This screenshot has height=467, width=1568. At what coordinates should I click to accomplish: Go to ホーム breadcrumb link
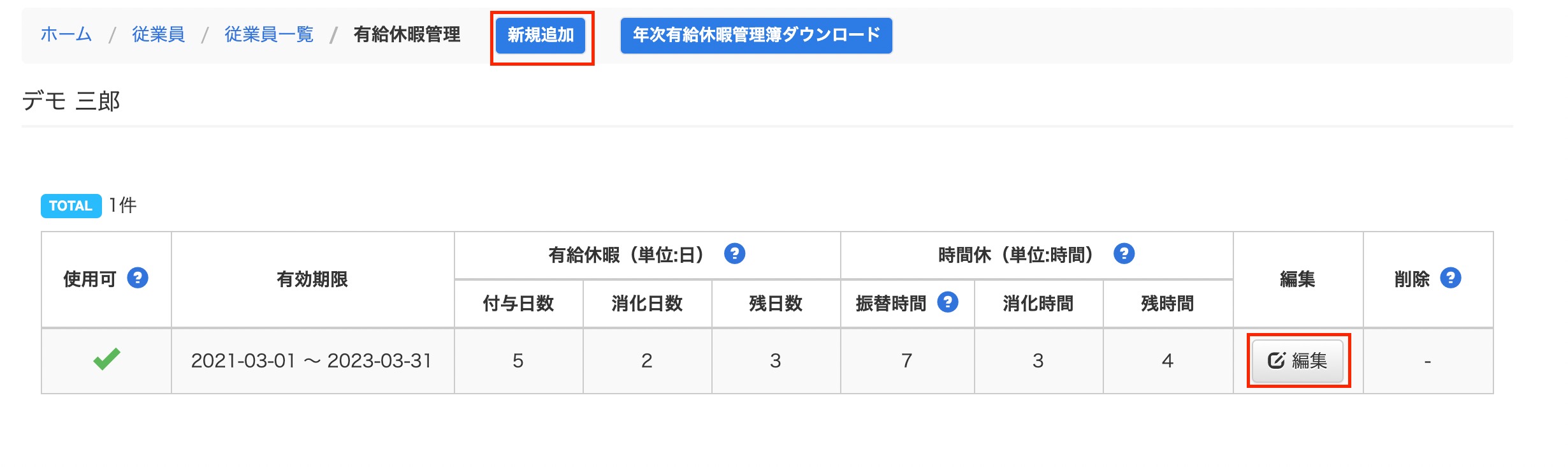(66, 34)
